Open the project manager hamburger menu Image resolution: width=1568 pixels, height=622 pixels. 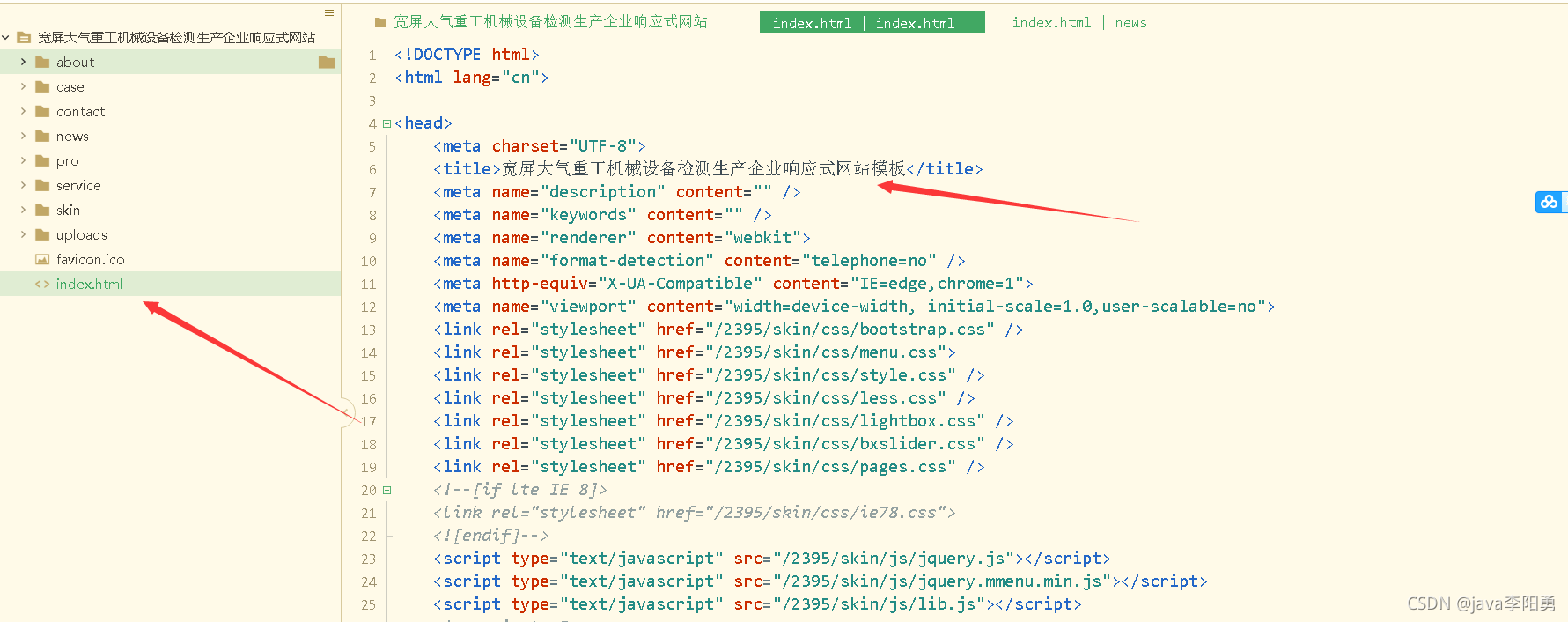pyautogui.click(x=329, y=13)
